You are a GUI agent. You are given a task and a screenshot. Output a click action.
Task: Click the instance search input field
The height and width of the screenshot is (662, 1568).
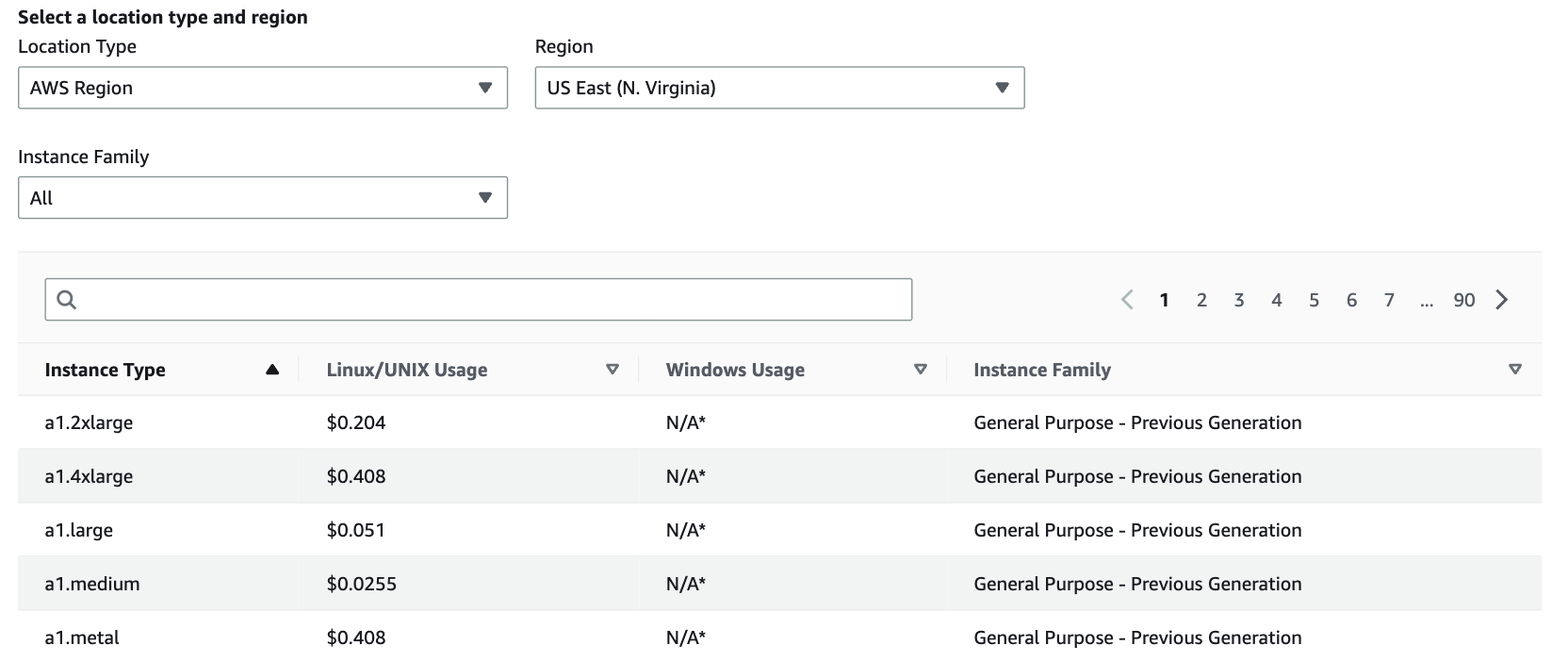(x=479, y=299)
